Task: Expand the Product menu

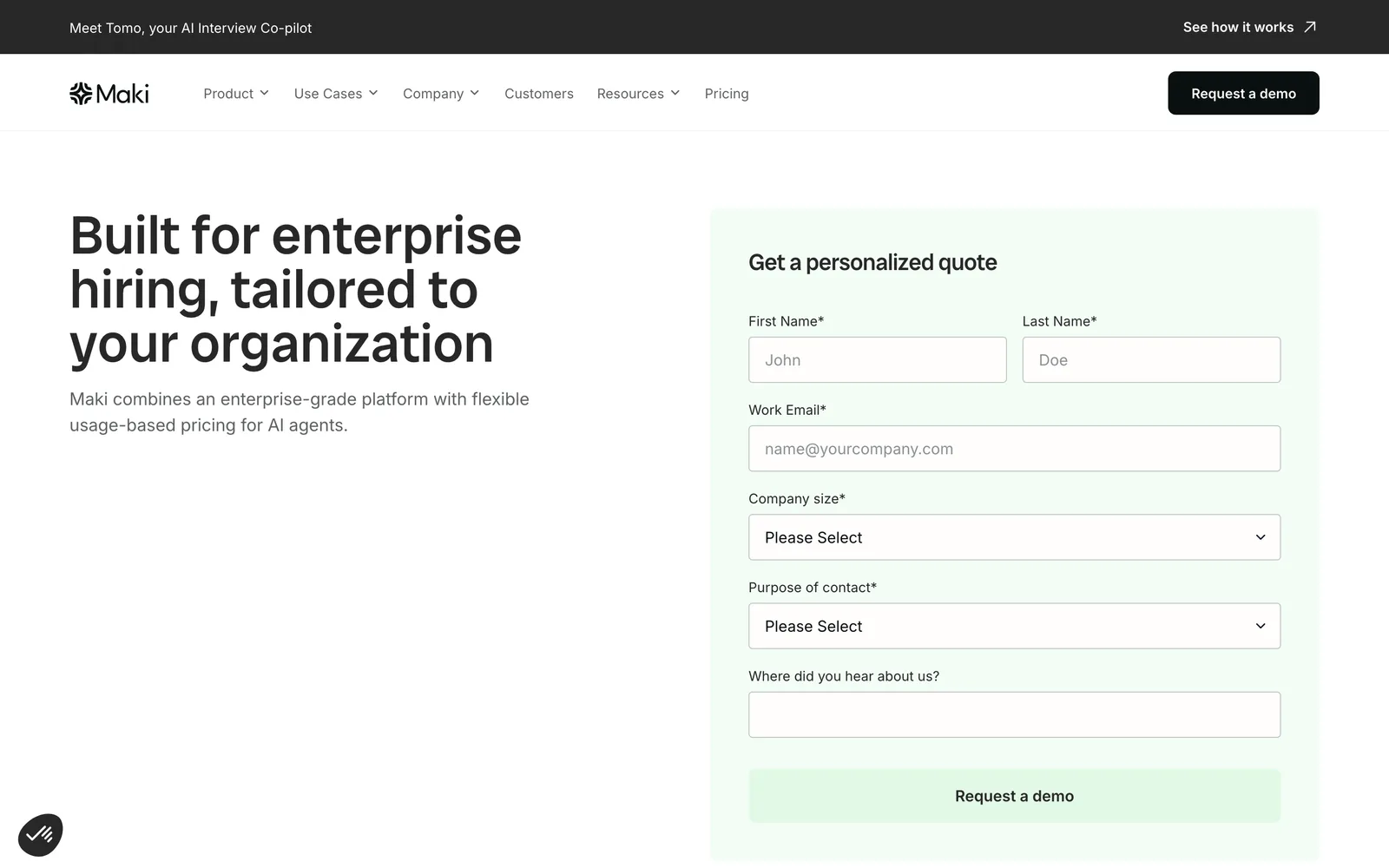Action: tap(236, 94)
